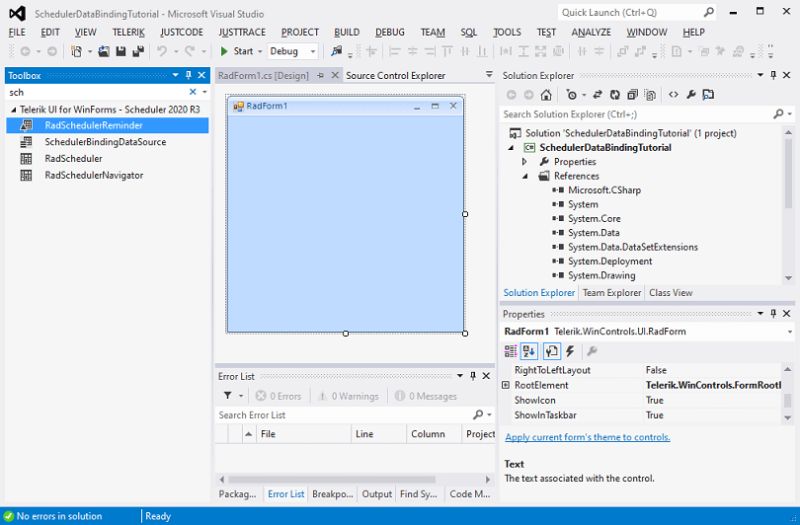Image resolution: width=800 pixels, height=525 pixels.
Task: Select SchedulerBindingDataSource in the Toolbox
Action: point(108,142)
